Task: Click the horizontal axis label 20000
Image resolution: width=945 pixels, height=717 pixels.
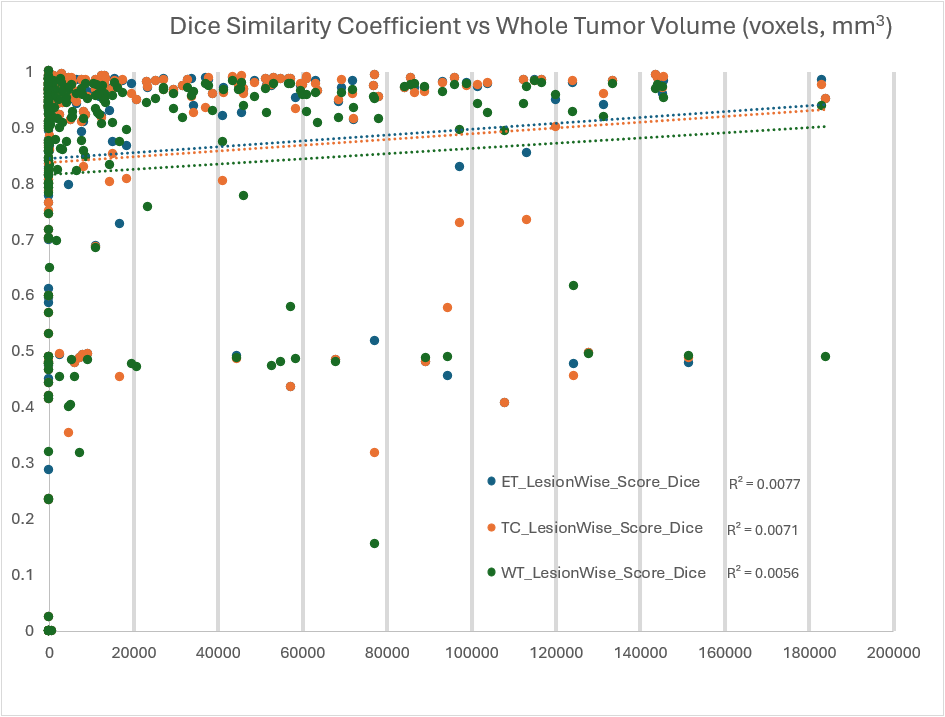Action: 134,653
